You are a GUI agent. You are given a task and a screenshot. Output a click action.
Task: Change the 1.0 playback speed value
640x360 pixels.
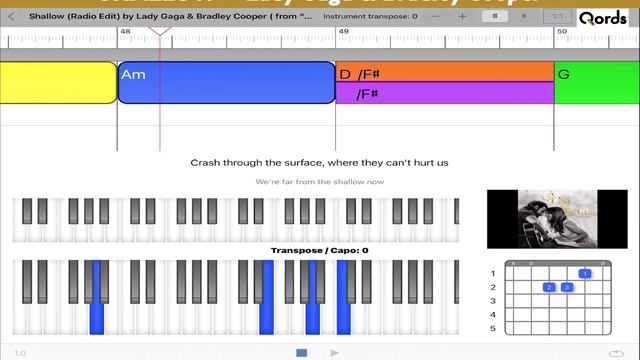(x=20, y=353)
